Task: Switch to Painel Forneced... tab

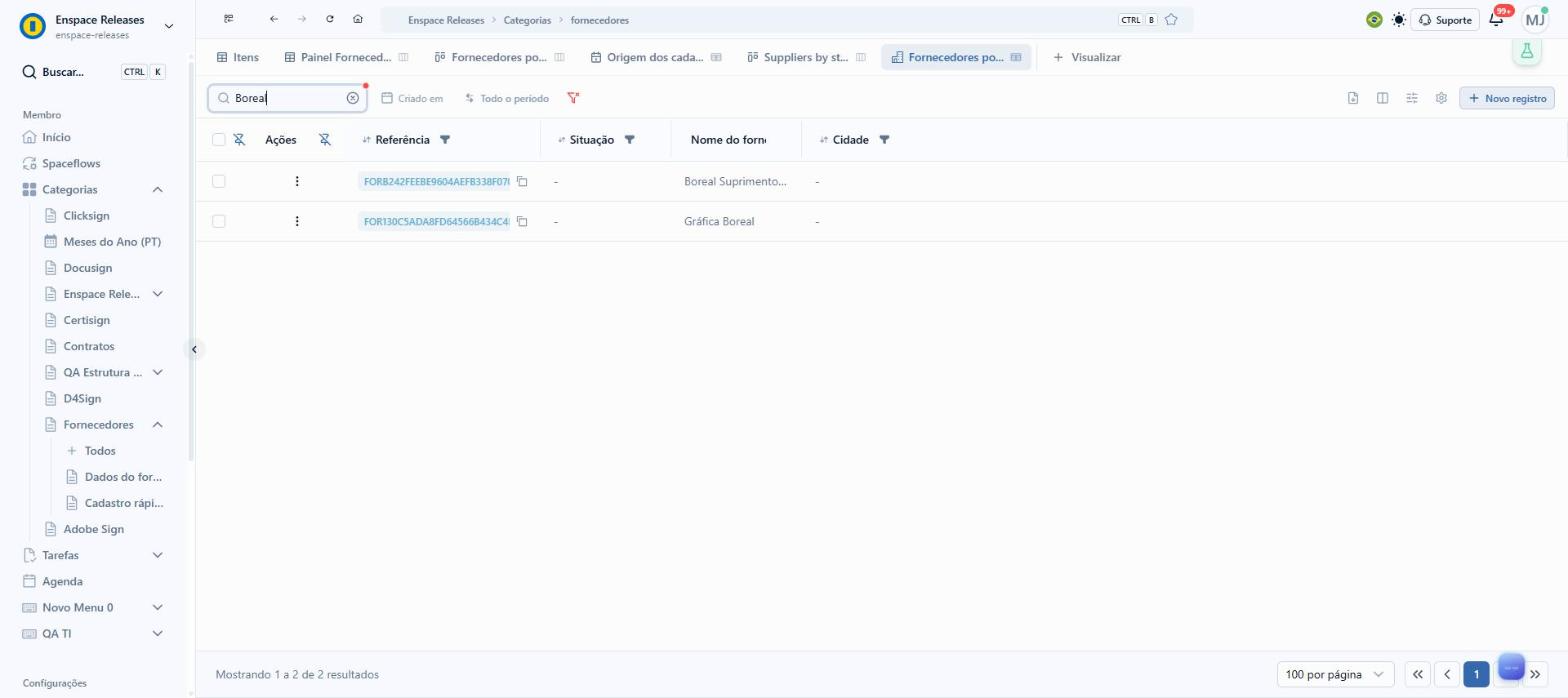Action: [x=346, y=57]
